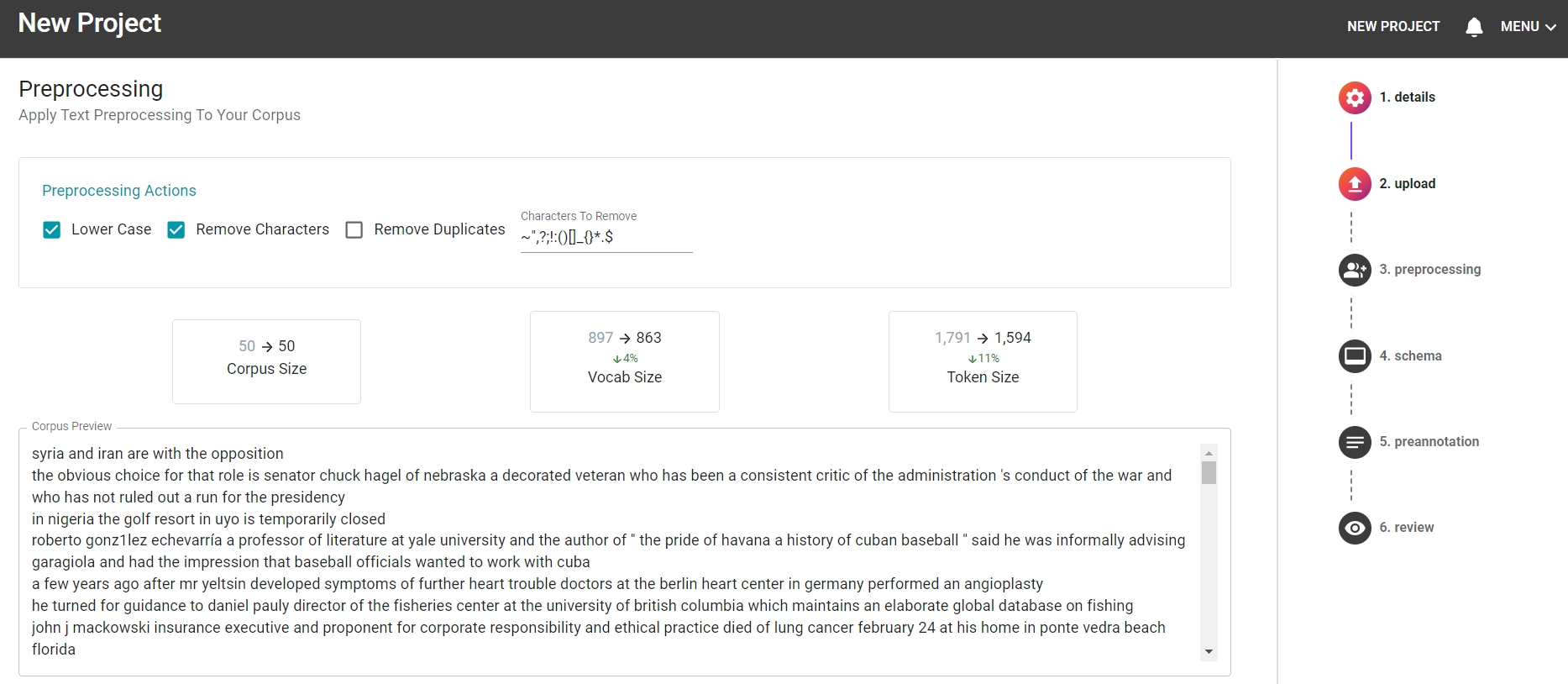Click the schema step screen icon
1568x684 pixels.
(x=1354, y=356)
